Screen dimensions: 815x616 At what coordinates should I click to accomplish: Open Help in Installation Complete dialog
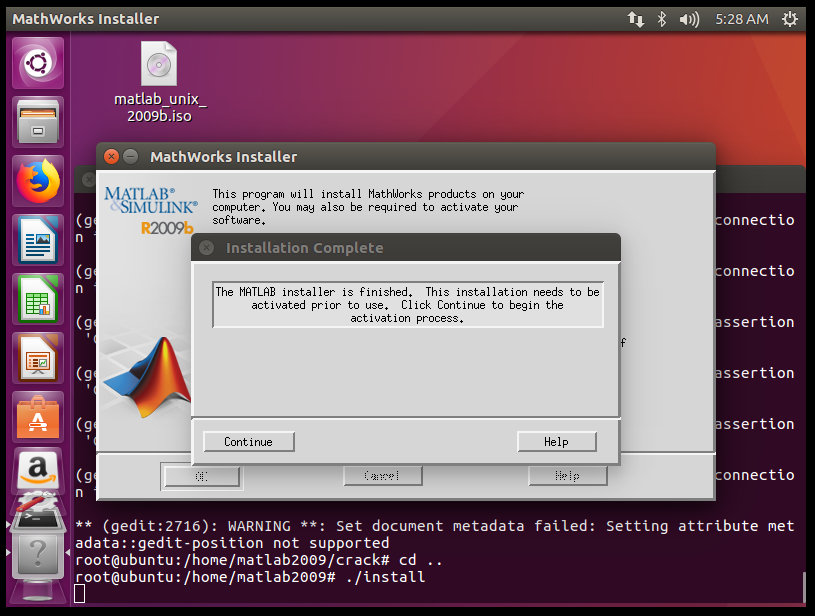point(557,441)
